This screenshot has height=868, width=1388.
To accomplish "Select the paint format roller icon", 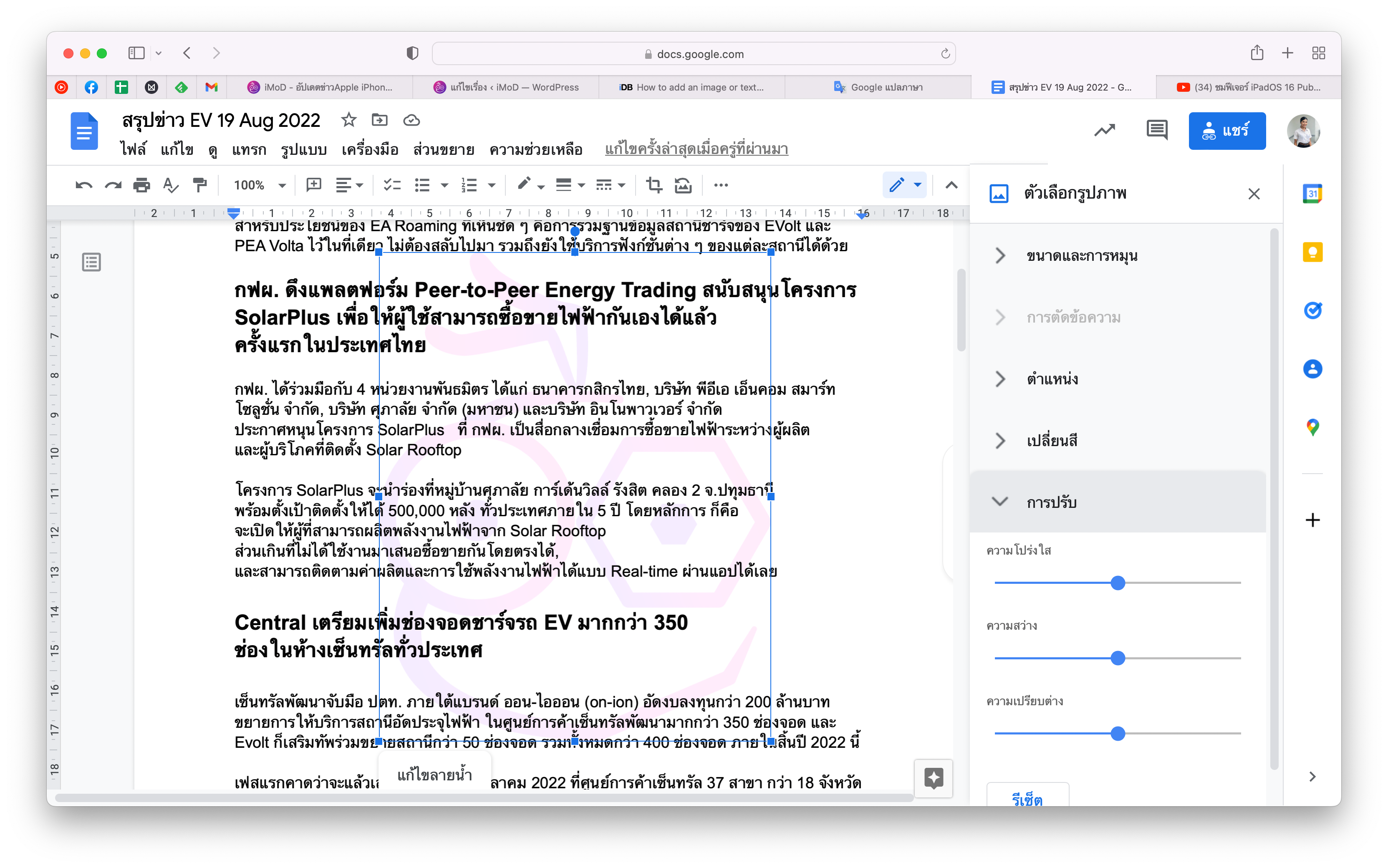I will (199, 185).
